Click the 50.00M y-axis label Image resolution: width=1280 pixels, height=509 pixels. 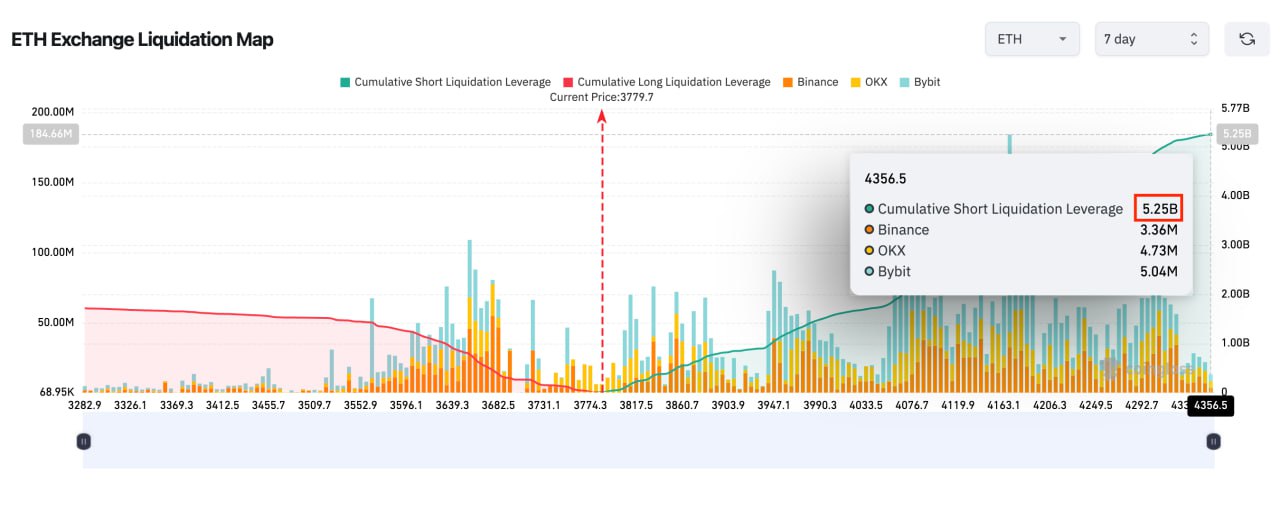click(56, 322)
